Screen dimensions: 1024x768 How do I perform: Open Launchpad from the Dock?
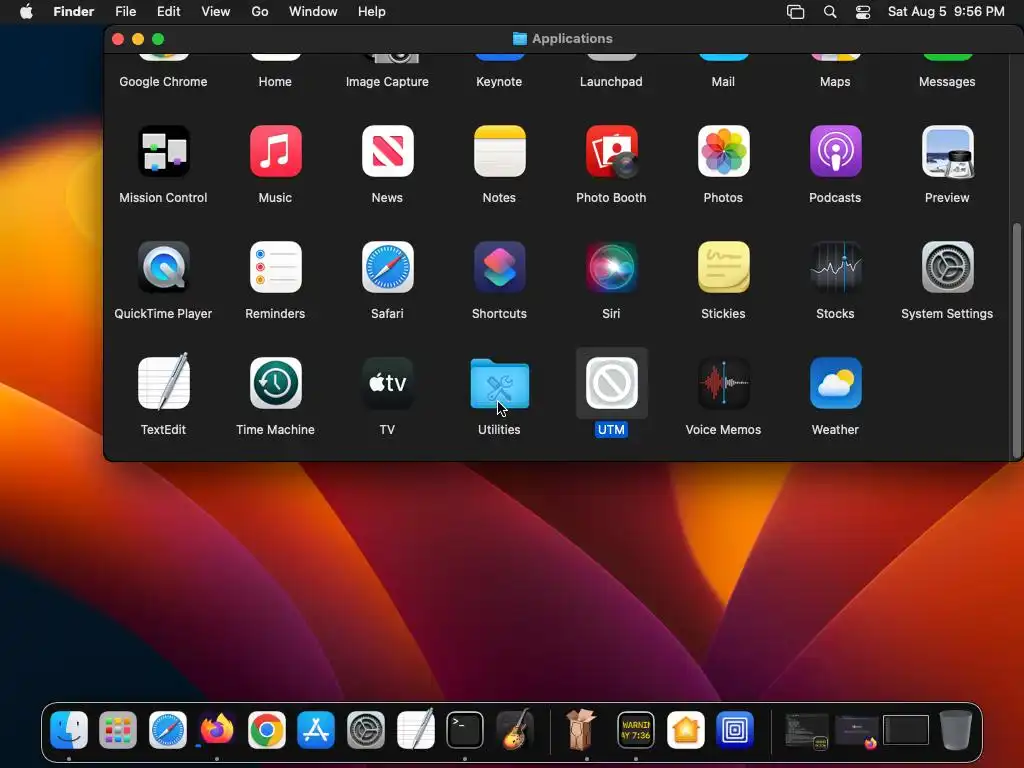click(118, 729)
